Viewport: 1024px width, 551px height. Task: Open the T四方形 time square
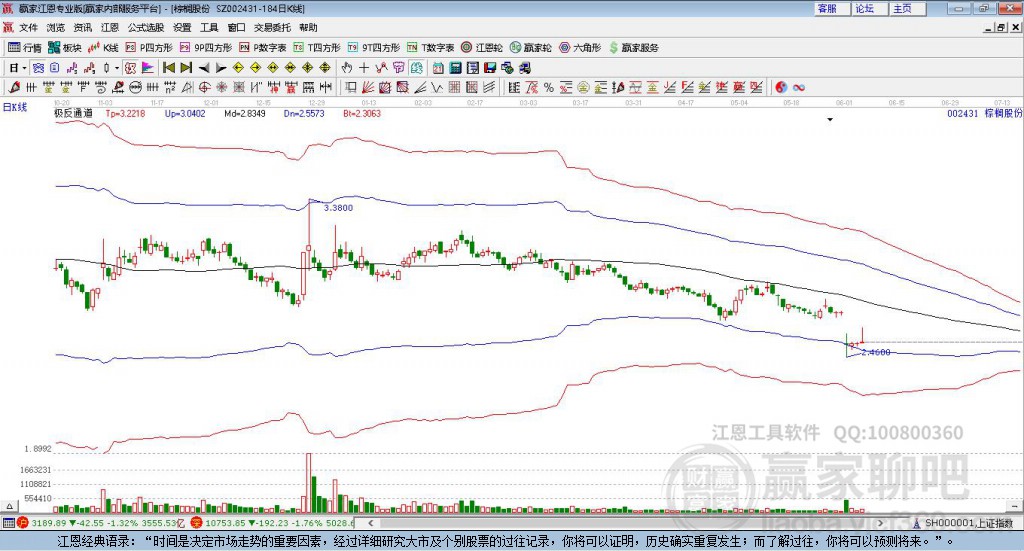click(x=317, y=48)
